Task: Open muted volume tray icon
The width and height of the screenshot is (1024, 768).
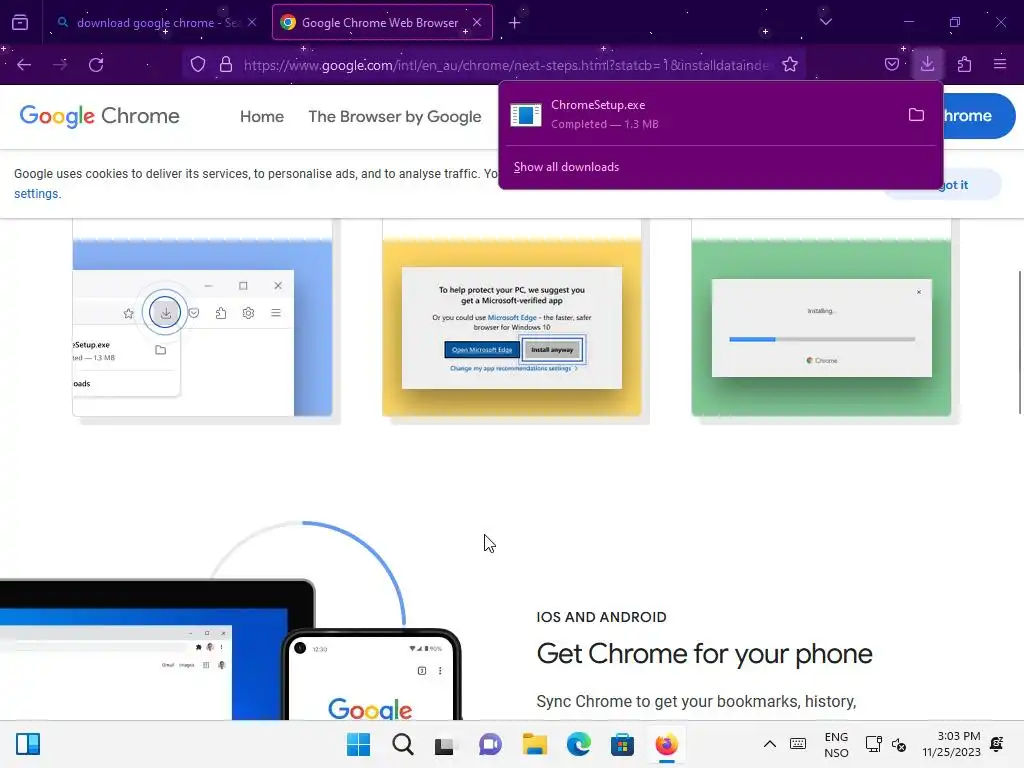Action: pos(899,744)
